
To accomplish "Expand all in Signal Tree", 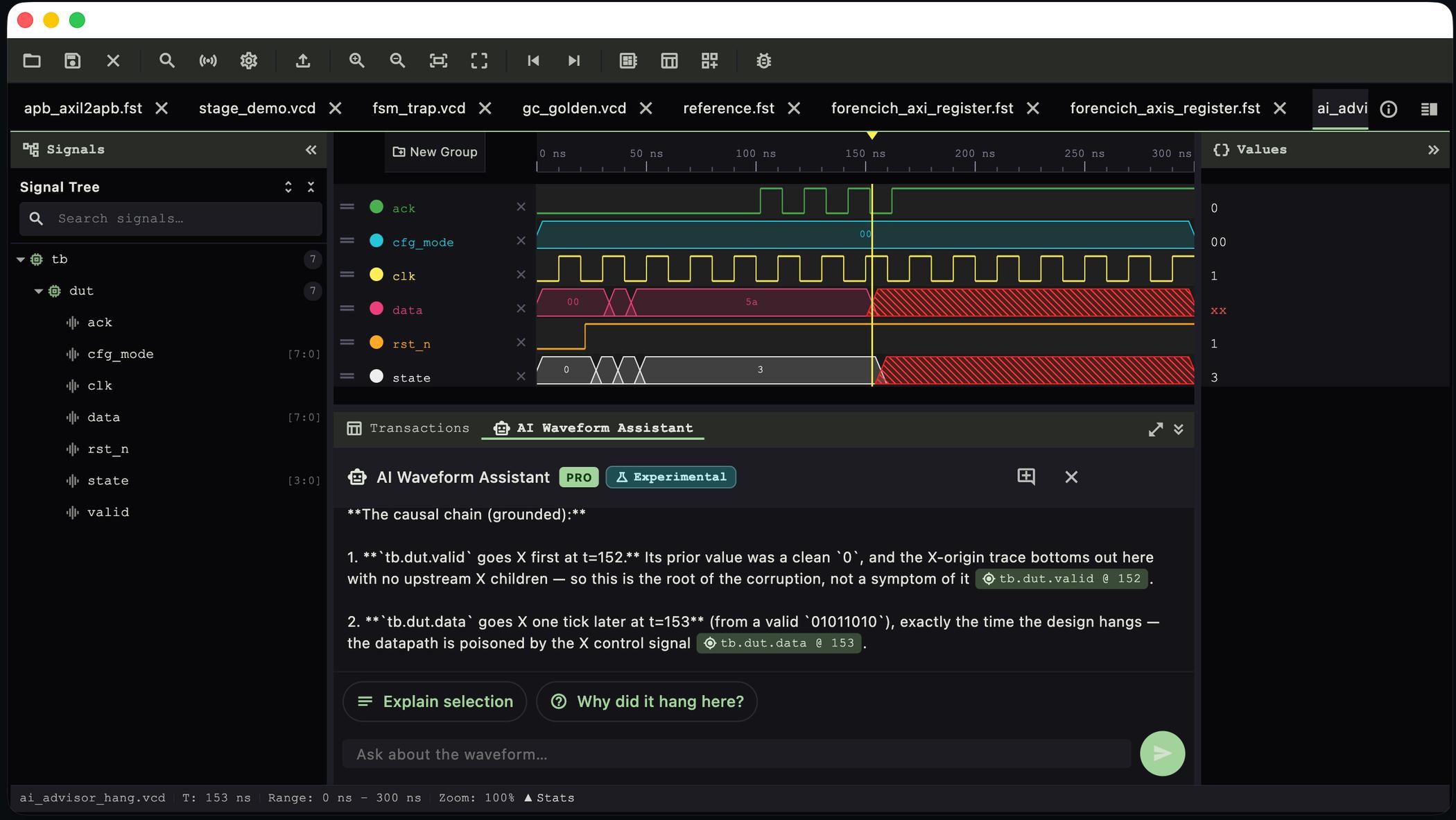I will [288, 187].
